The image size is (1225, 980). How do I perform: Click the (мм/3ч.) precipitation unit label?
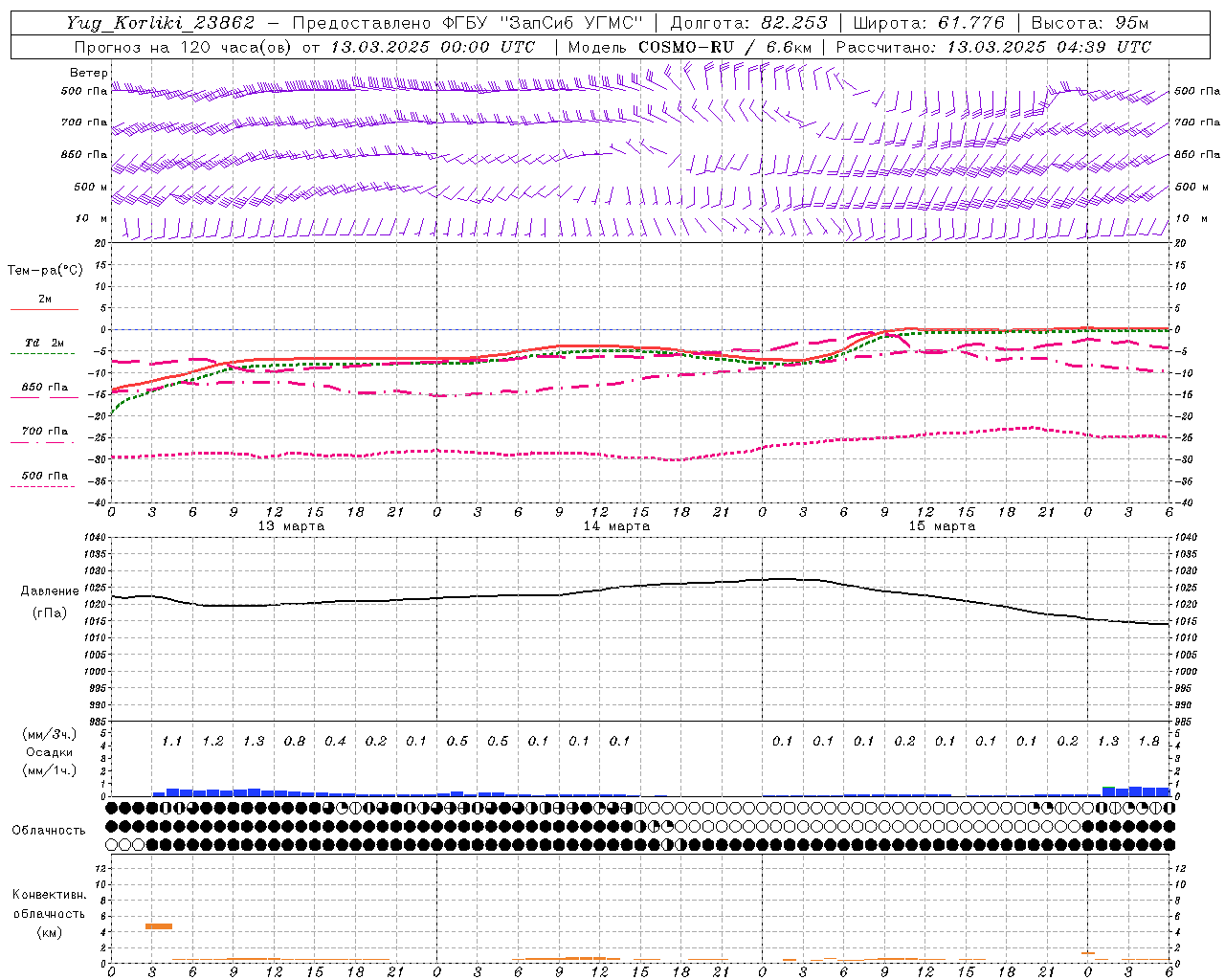click(50, 735)
